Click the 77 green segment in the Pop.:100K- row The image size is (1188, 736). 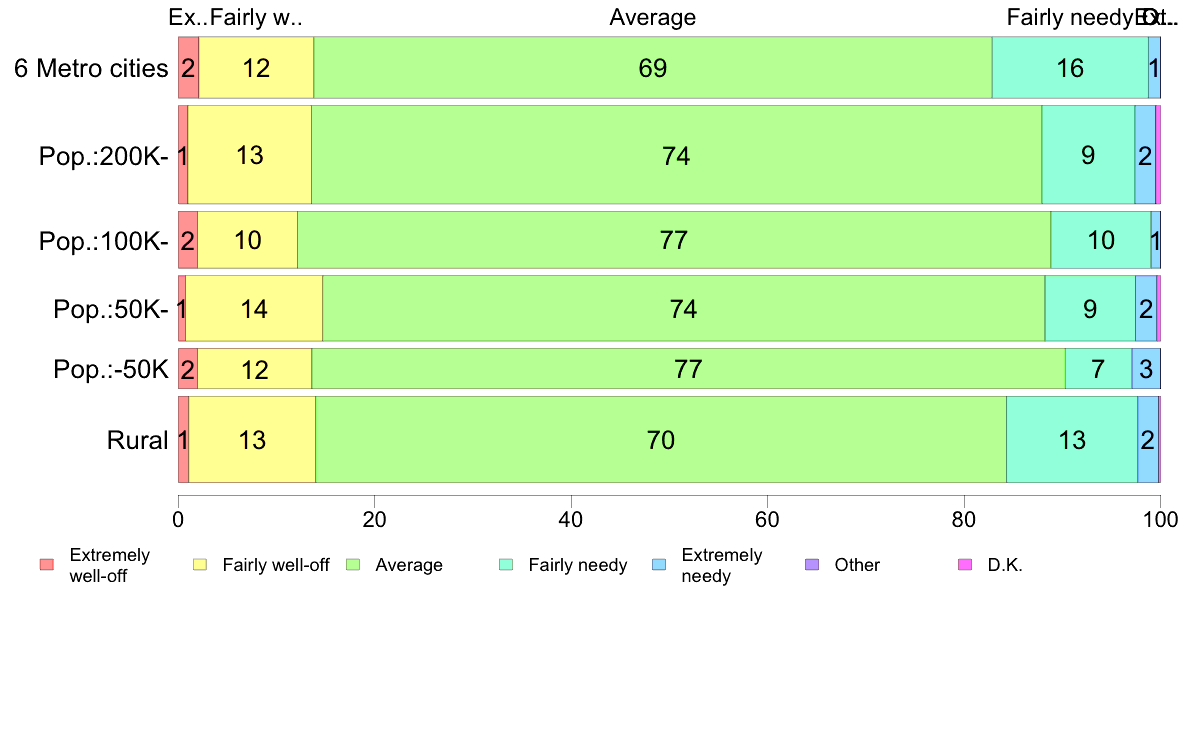(674, 240)
